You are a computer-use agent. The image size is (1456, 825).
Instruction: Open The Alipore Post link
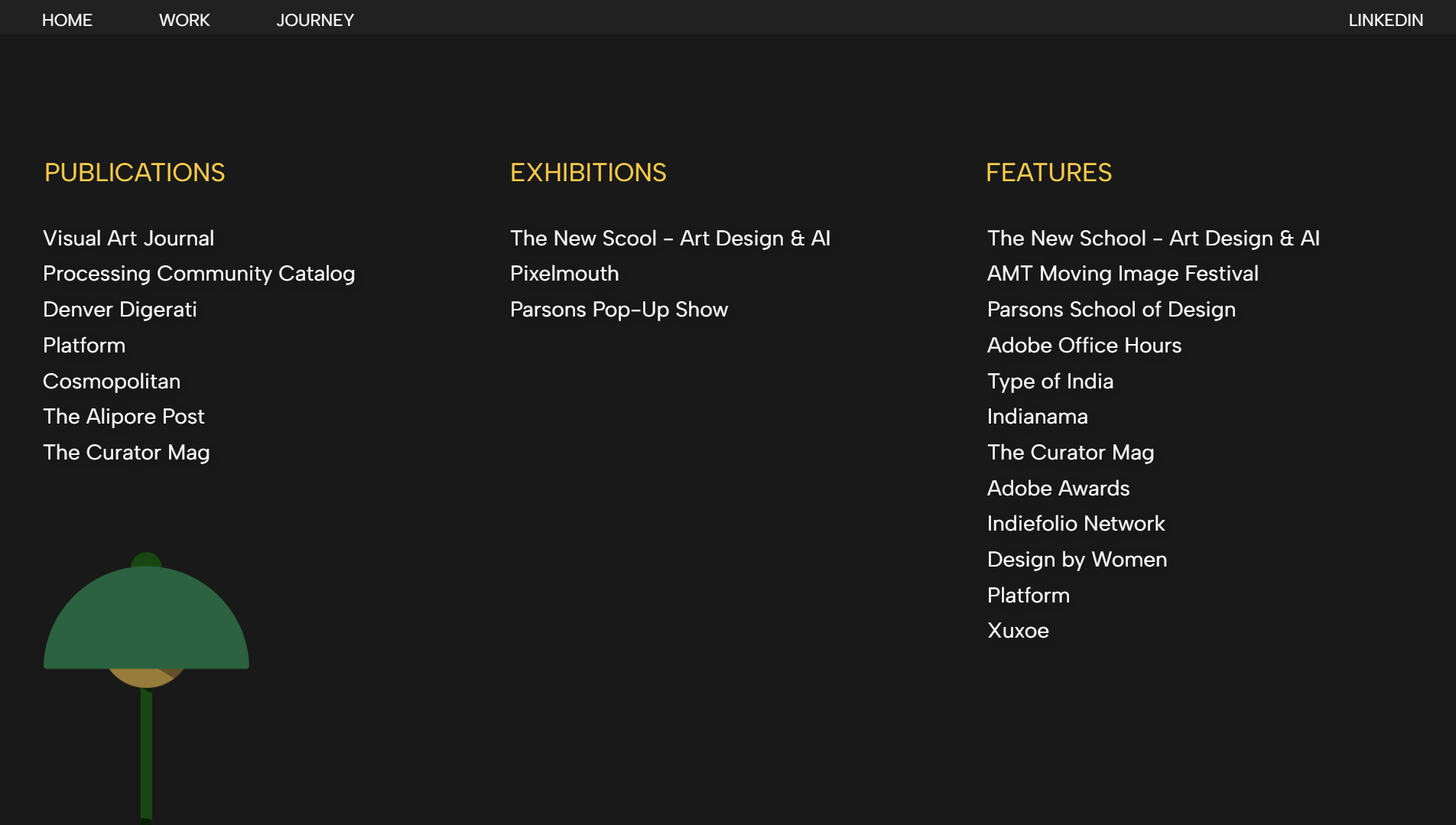tap(124, 417)
